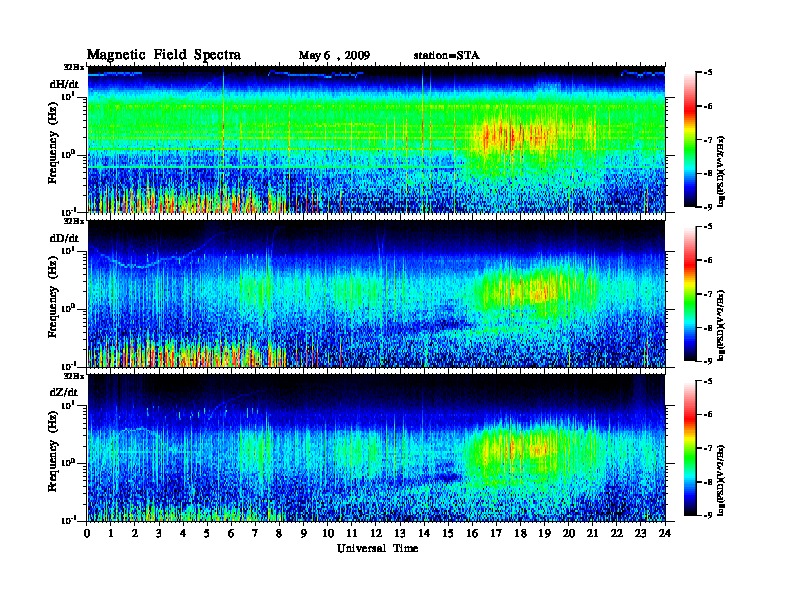The width and height of the screenshot is (792, 612).
Task: Click the "-7" tick of dZ/dt color scale
Action: tap(707, 448)
